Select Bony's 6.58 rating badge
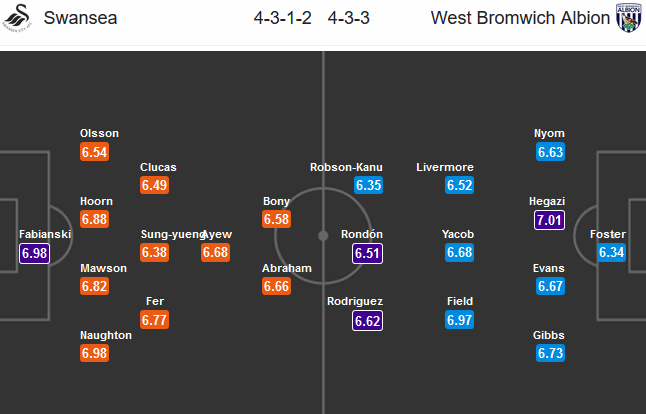This screenshot has height=414, width=646. pos(276,219)
